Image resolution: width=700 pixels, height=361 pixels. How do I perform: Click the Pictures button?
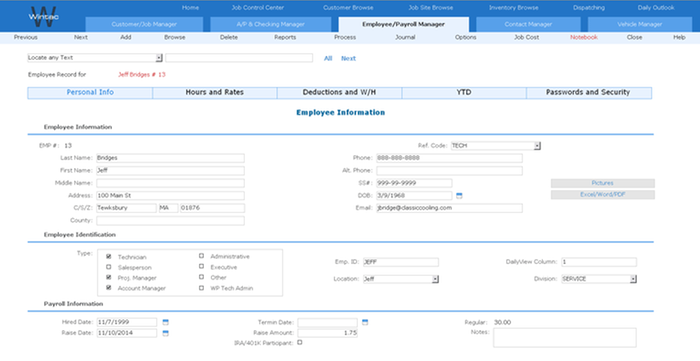(603, 183)
